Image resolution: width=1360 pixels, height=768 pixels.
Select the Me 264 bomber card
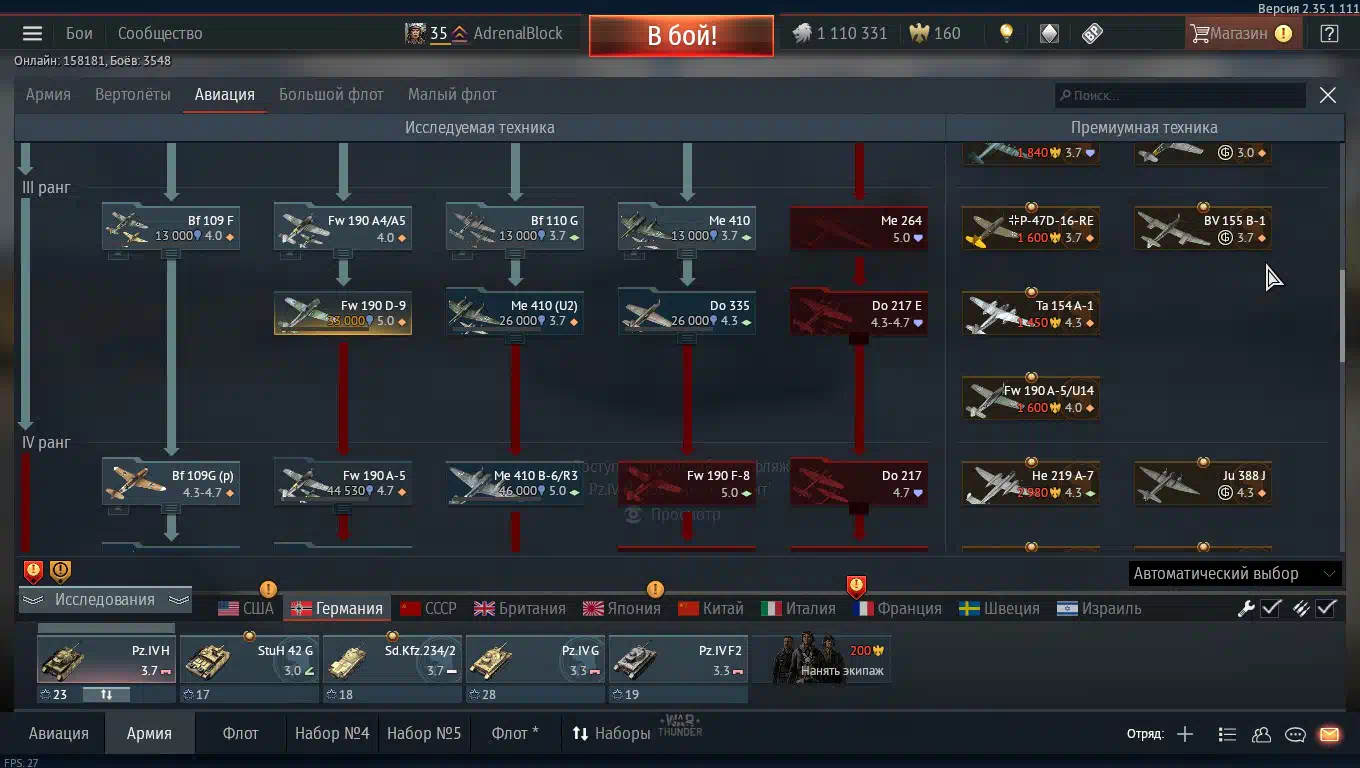point(859,228)
